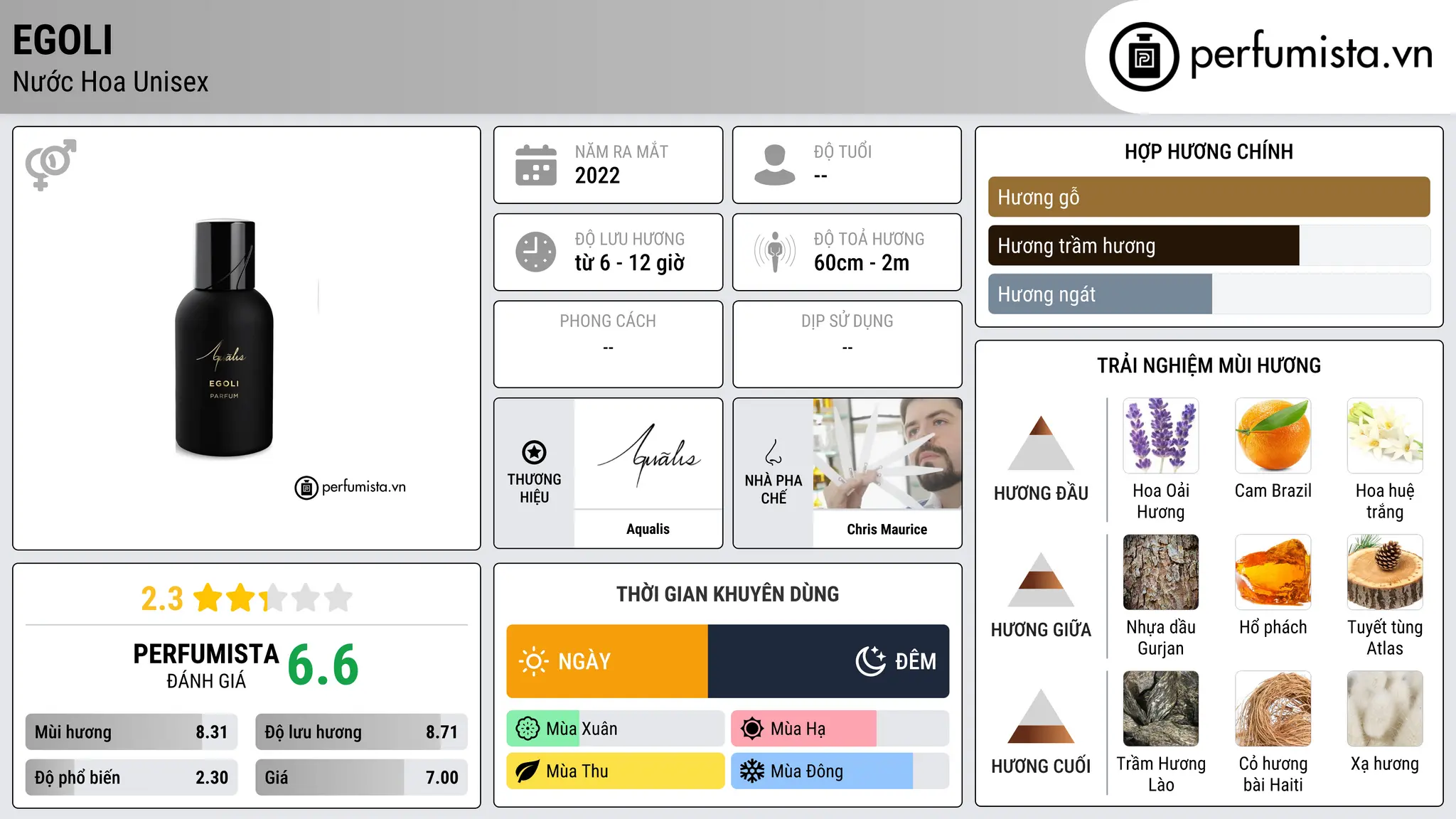Click the Thời Gian Khuyên Dùng heading
Image resolution: width=1456 pixels, height=819 pixels.
click(x=727, y=594)
